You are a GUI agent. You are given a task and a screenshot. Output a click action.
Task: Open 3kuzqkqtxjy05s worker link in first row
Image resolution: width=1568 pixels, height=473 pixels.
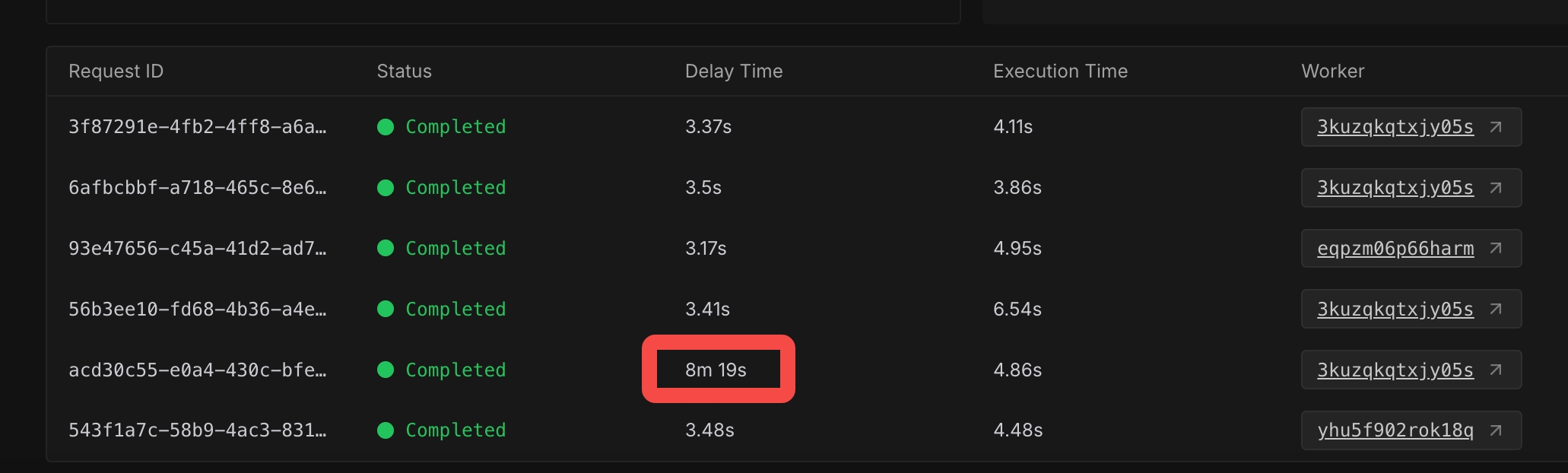point(1395,127)
